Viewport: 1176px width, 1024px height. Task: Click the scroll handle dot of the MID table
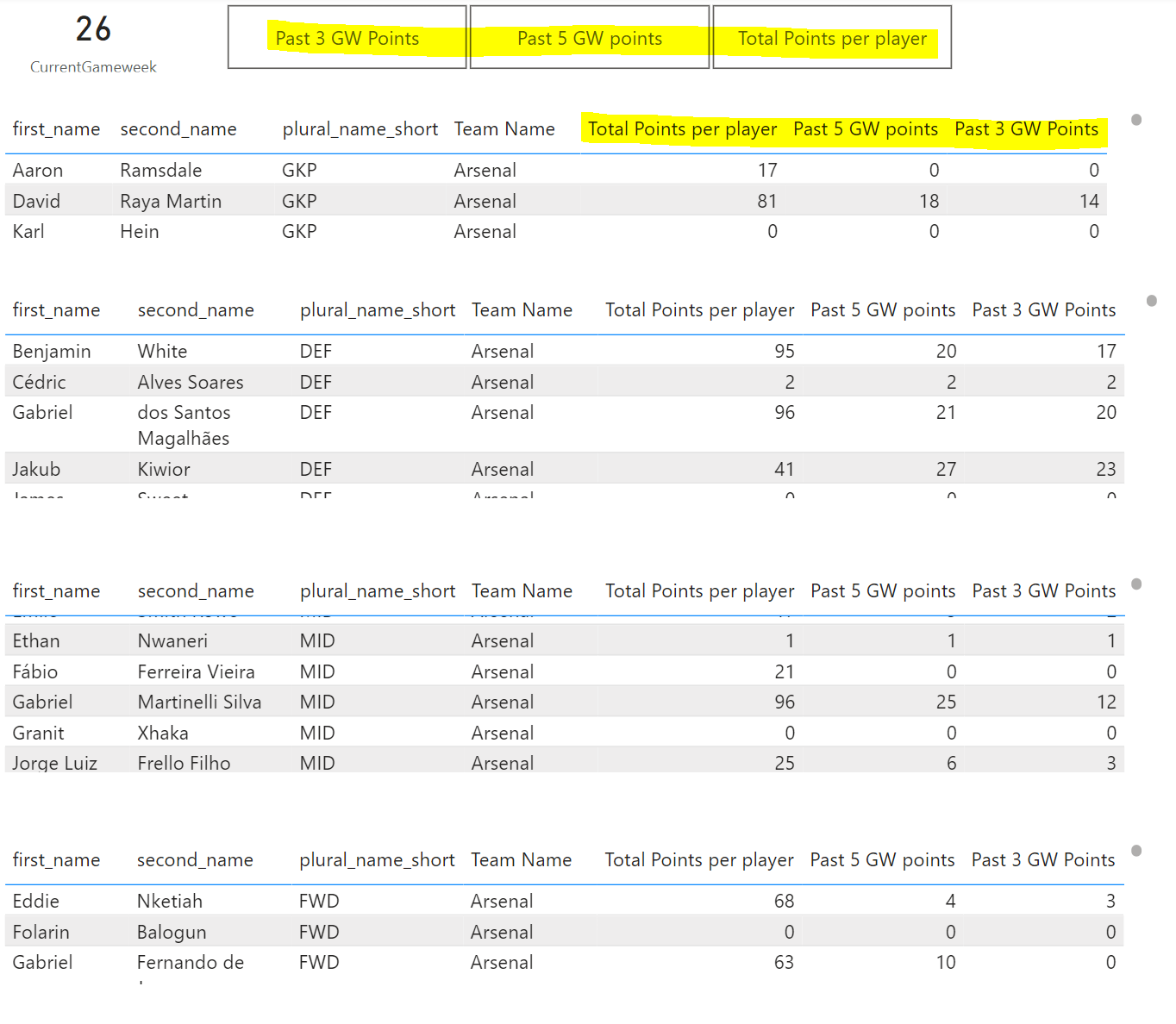[1136, 584]
